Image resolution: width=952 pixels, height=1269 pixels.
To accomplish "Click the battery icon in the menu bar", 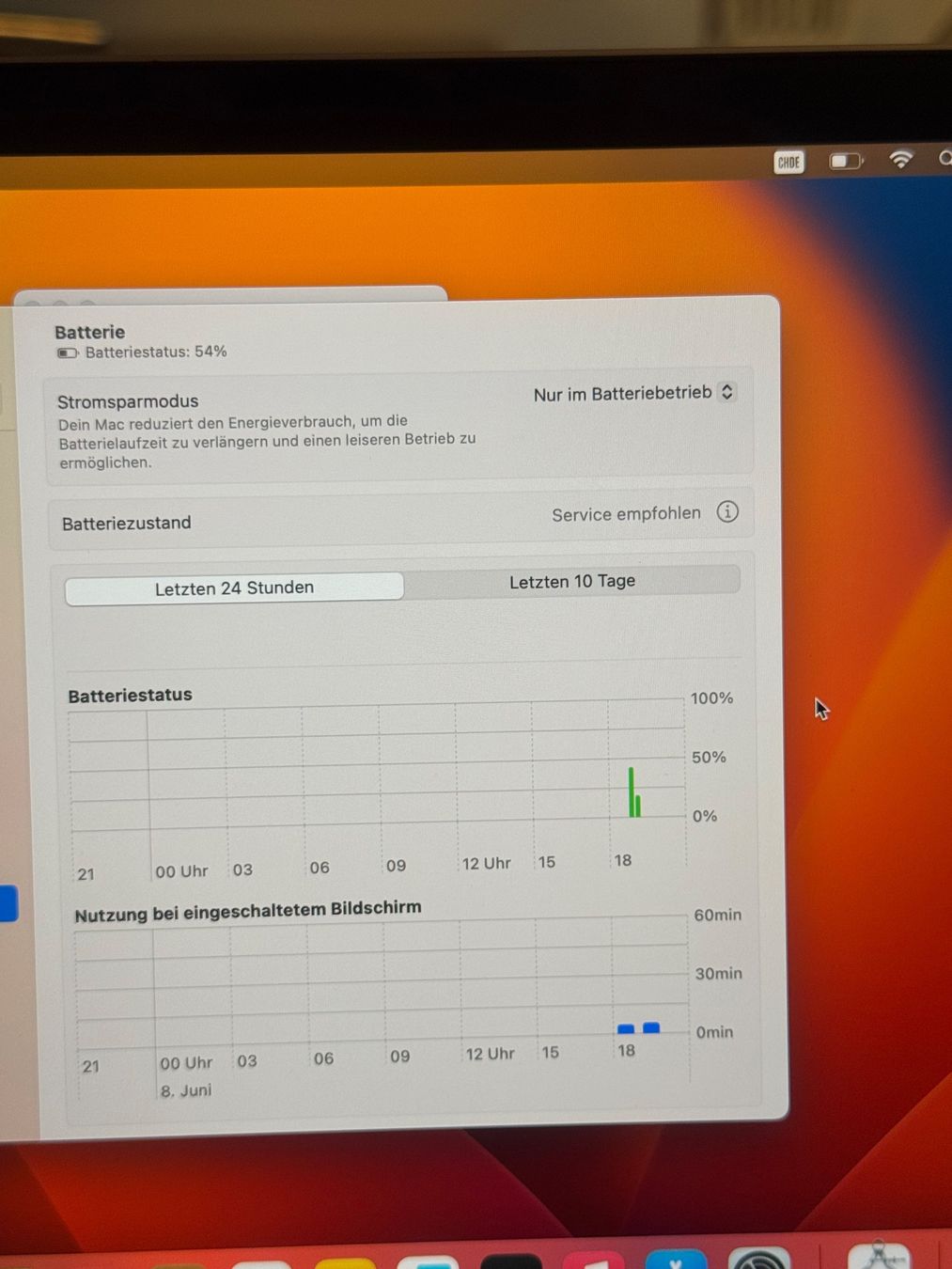I will click(846, 162).
